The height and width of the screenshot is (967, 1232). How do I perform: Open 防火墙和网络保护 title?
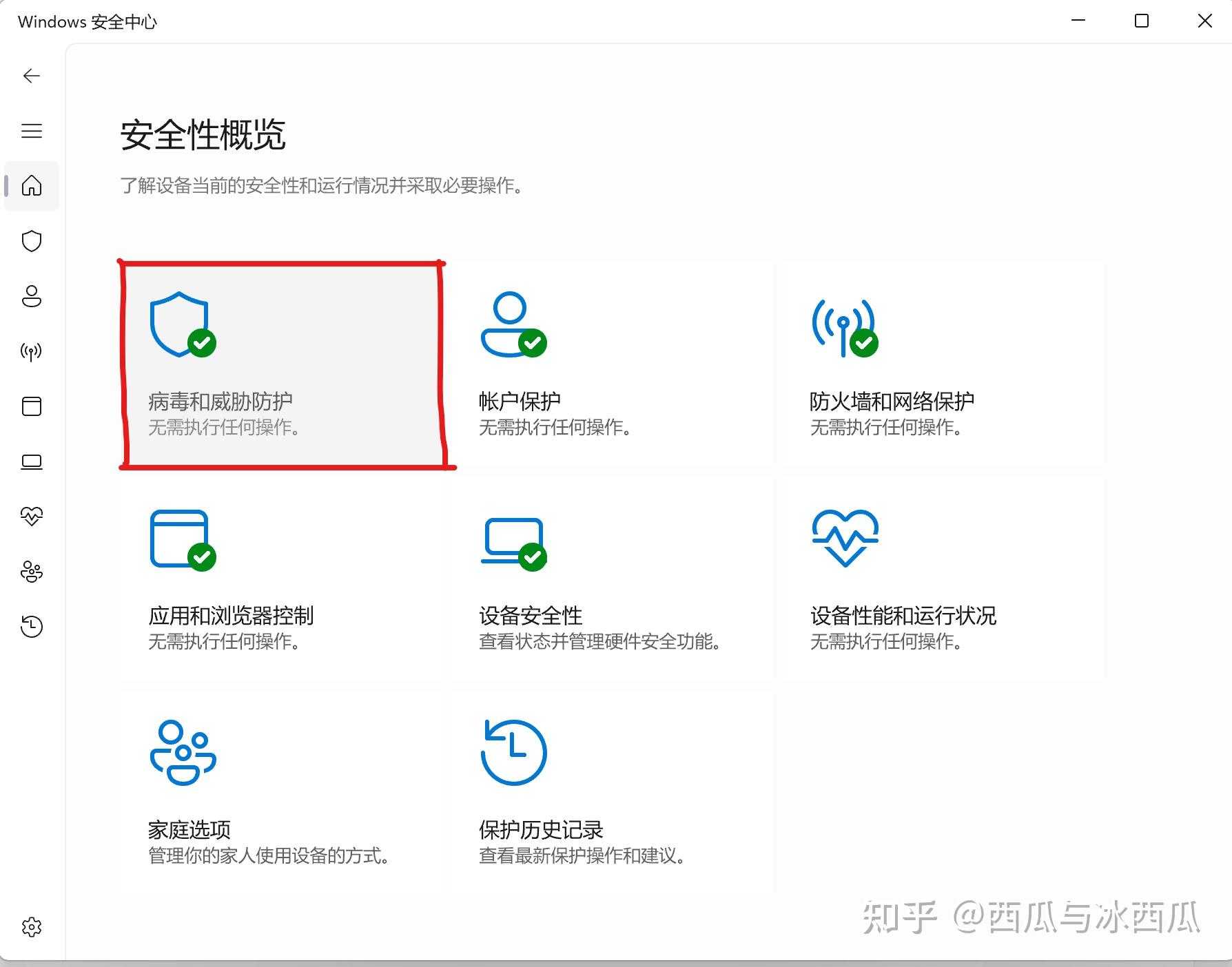coord(892,401)
